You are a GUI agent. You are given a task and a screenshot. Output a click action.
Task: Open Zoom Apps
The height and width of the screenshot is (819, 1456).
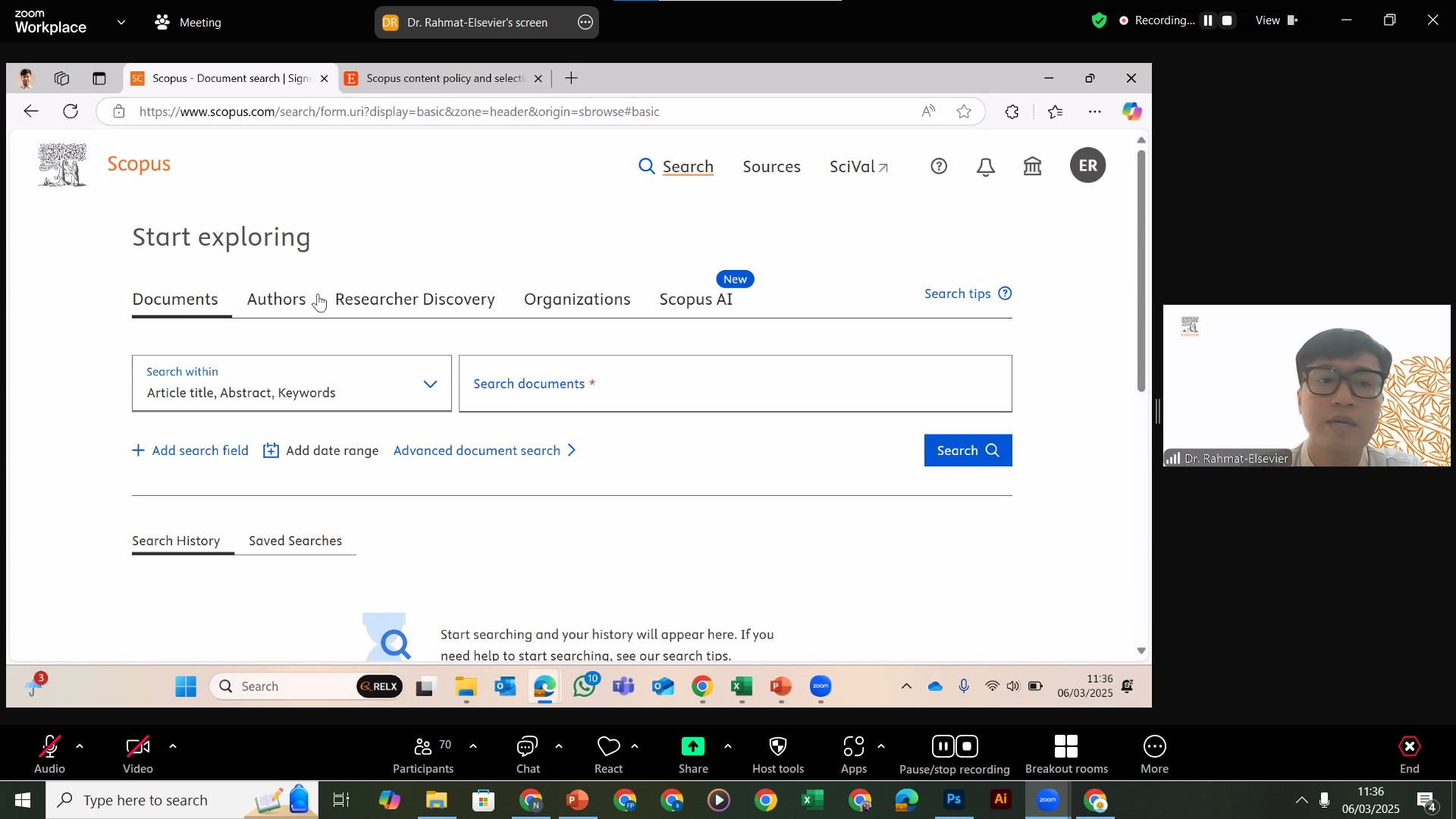pos(854,755)
